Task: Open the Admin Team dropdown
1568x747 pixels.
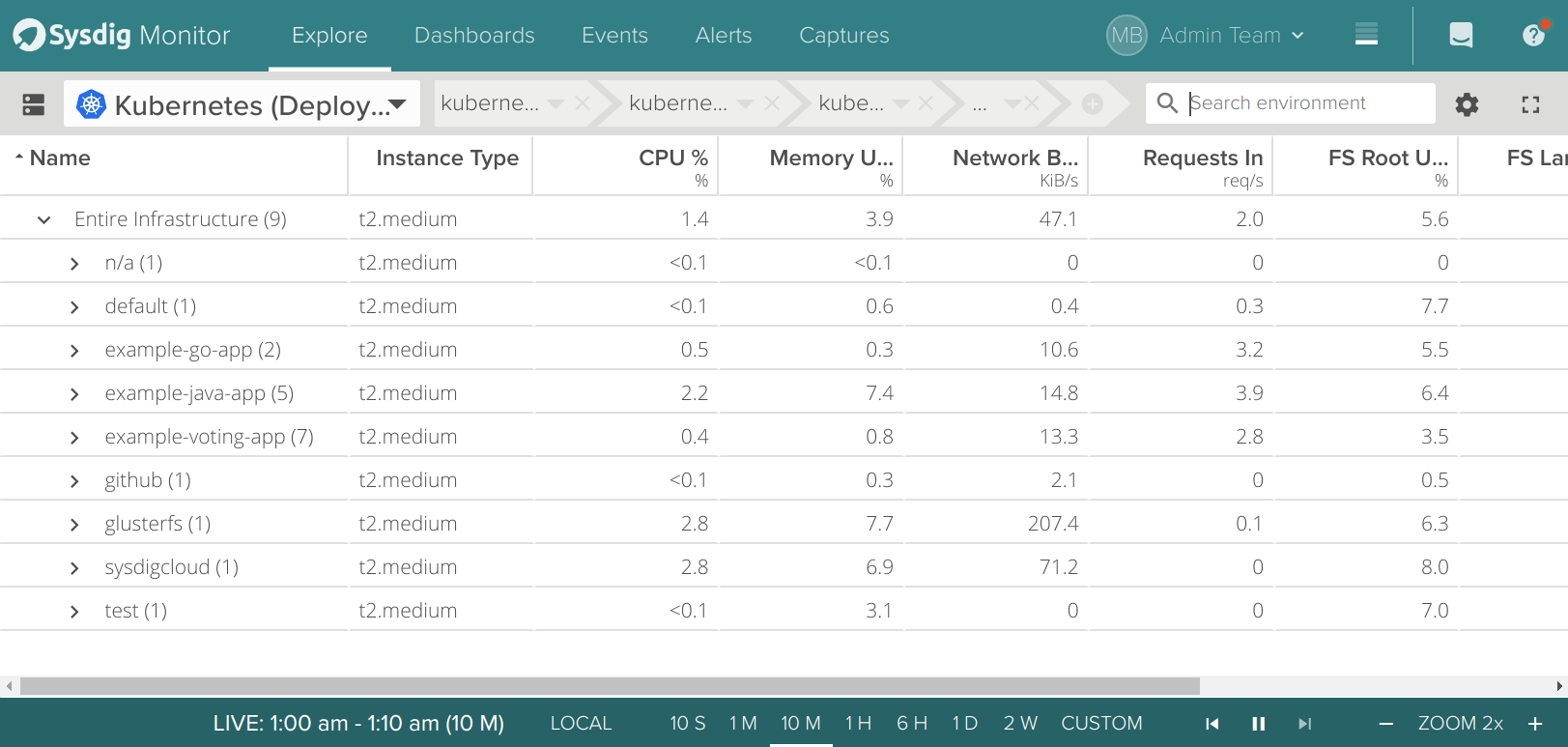Action: click(1232, 36)
